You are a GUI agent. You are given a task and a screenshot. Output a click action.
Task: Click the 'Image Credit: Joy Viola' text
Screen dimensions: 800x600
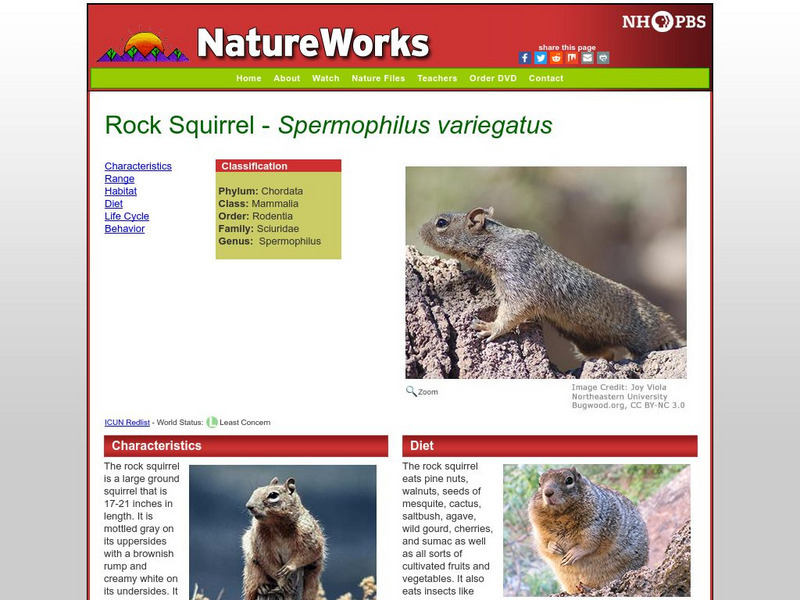619,387
